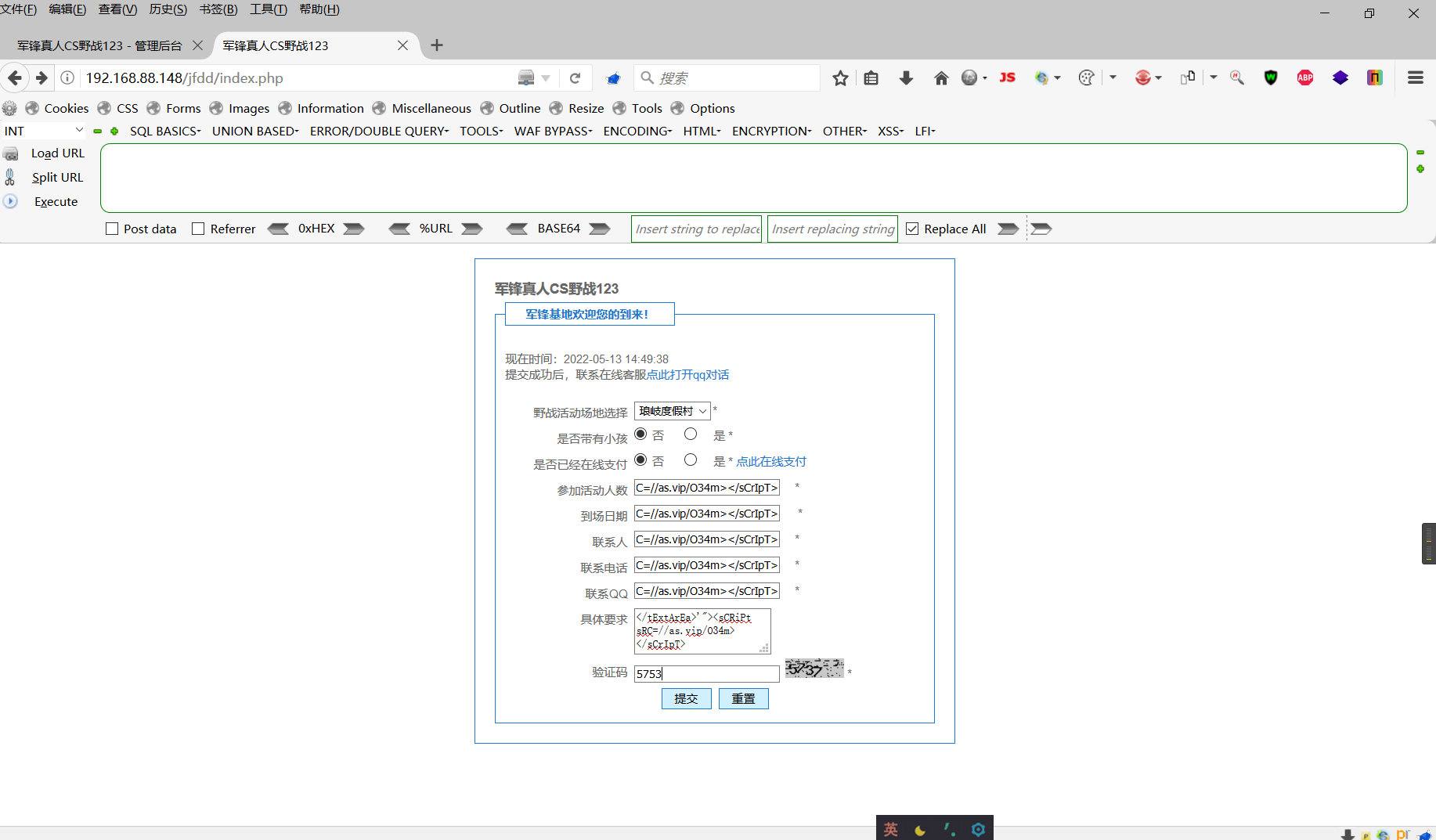Click the Load URL button
1436x840 pixels.
(x=57, y=153)
